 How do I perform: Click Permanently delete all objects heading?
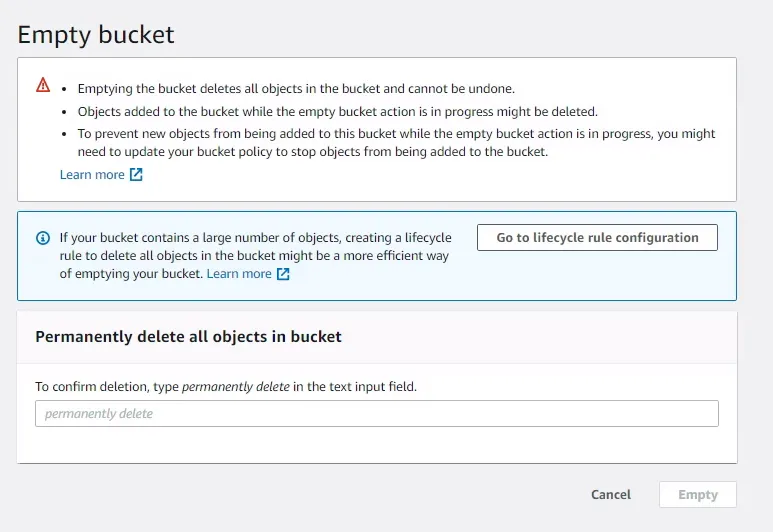point(188,337)
